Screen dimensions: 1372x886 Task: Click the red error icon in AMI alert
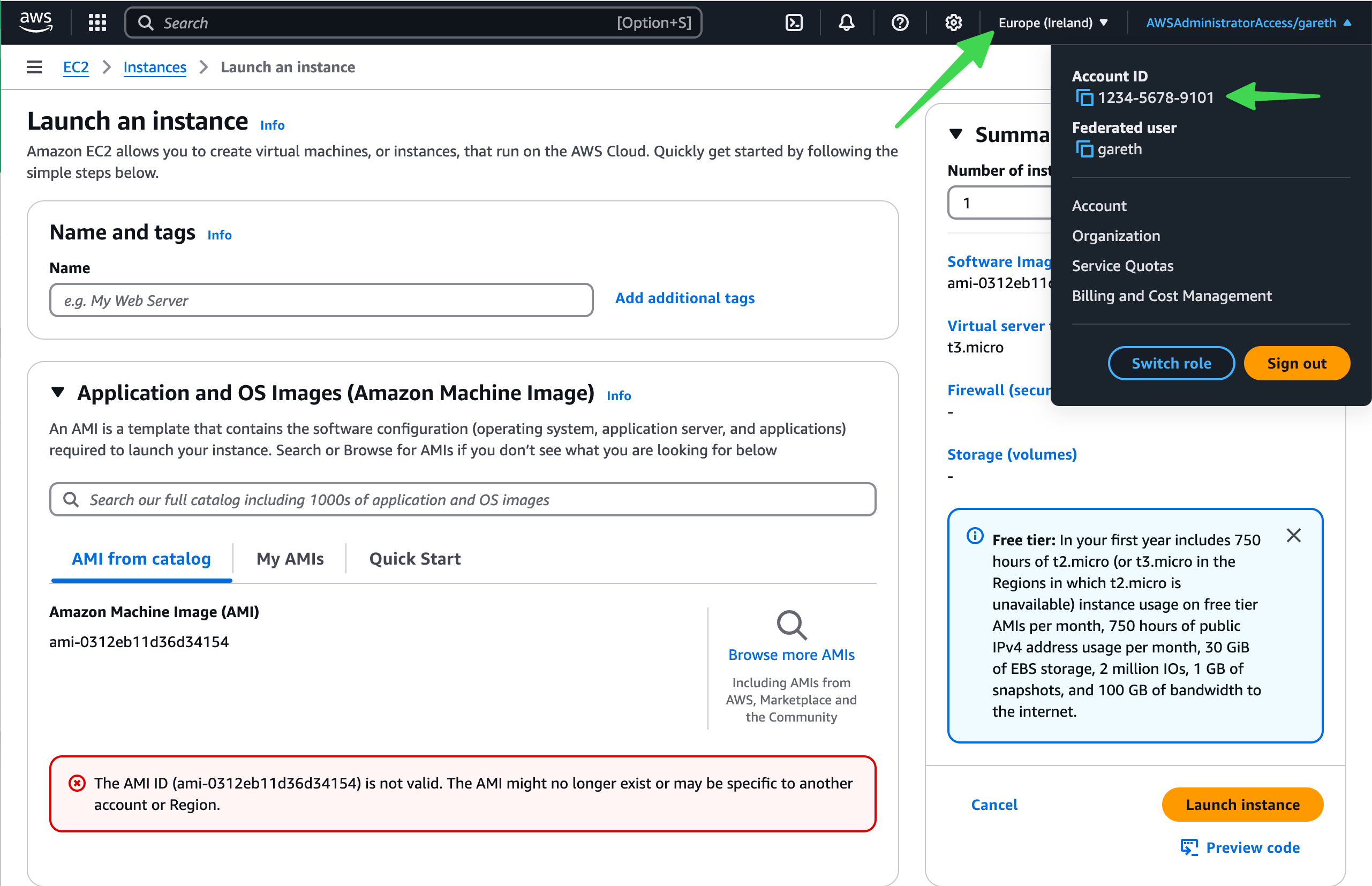pos(77,783)
